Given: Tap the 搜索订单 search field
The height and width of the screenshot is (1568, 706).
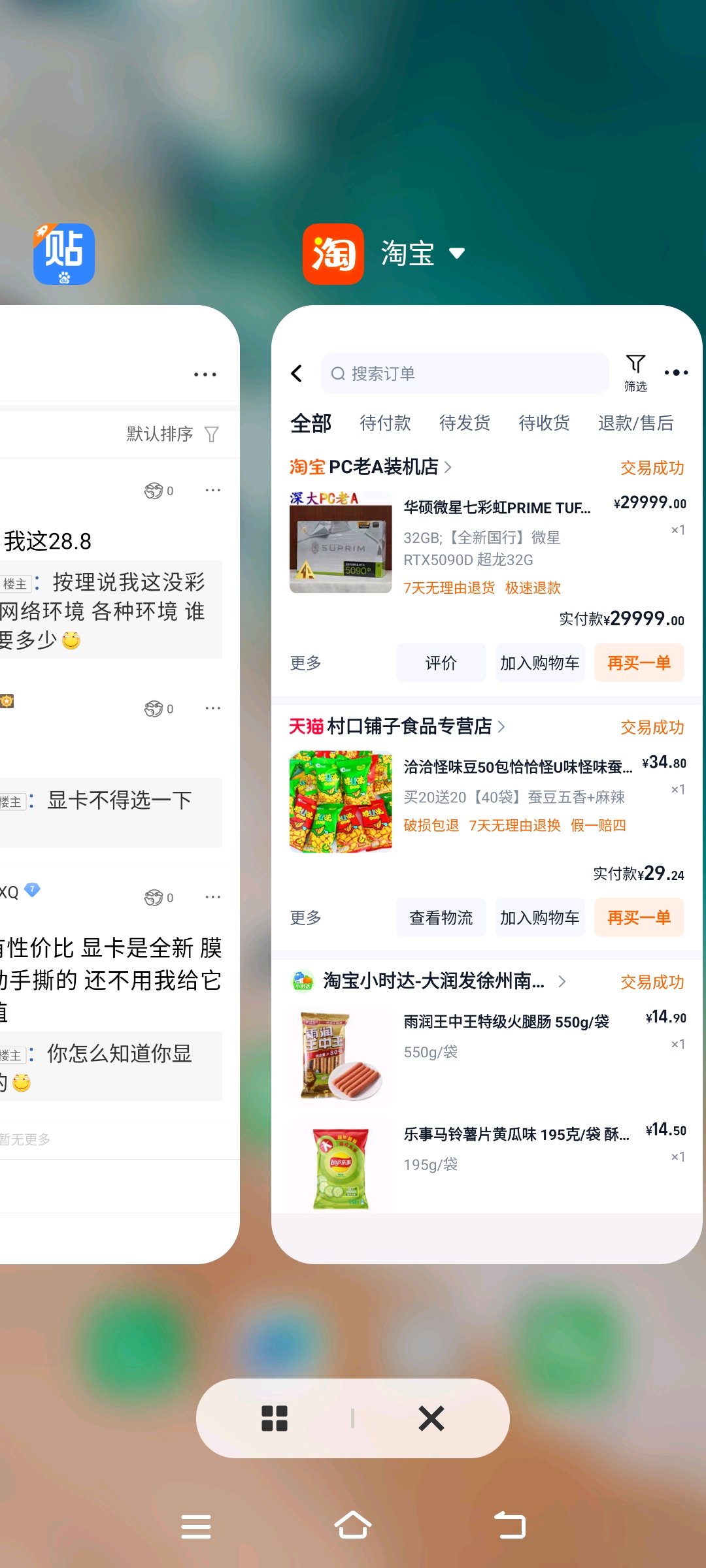Looking at the screenshot, I should (465, 373).
